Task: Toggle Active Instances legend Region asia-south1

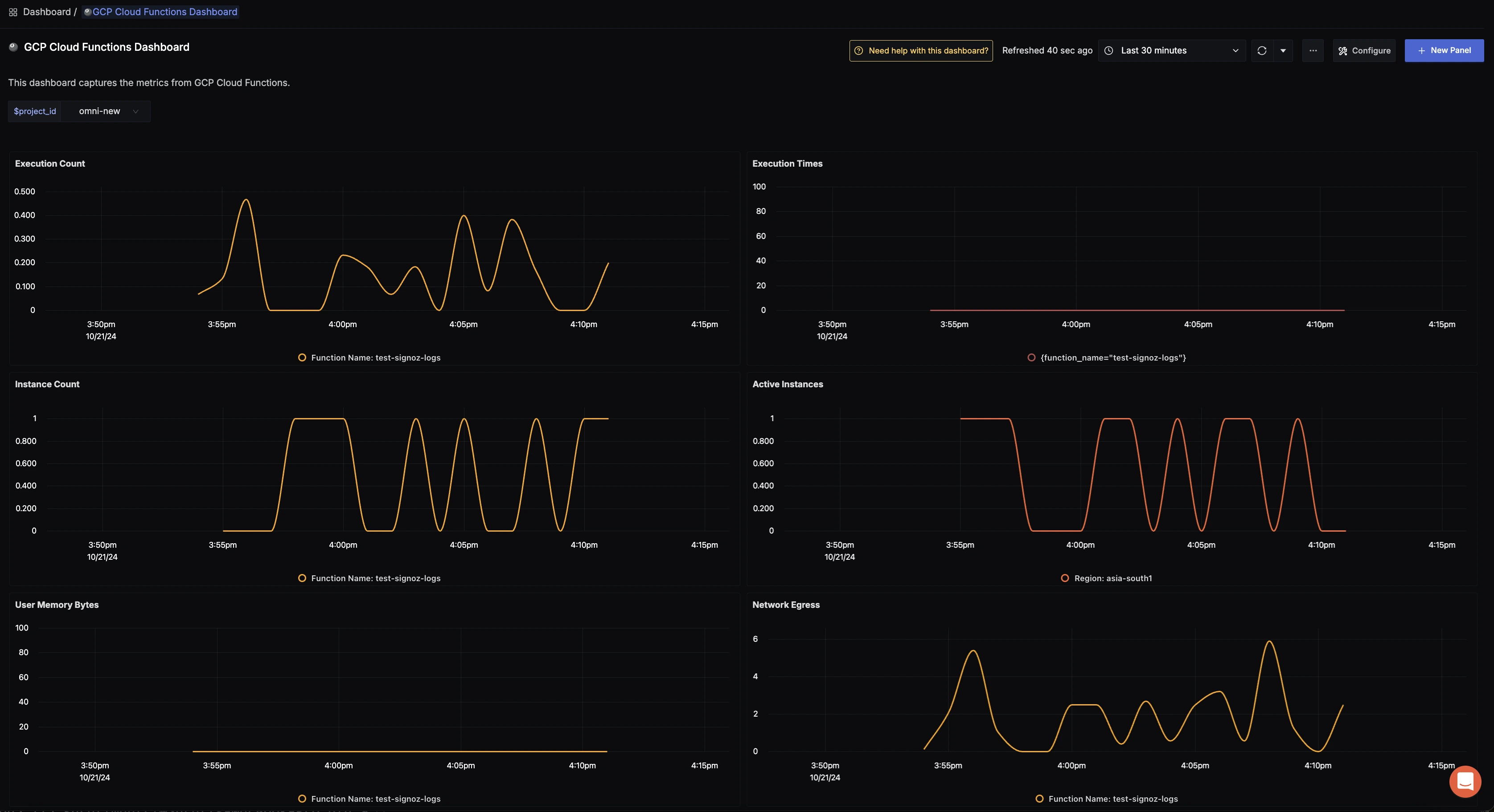Action: (x=1107, y=578)
